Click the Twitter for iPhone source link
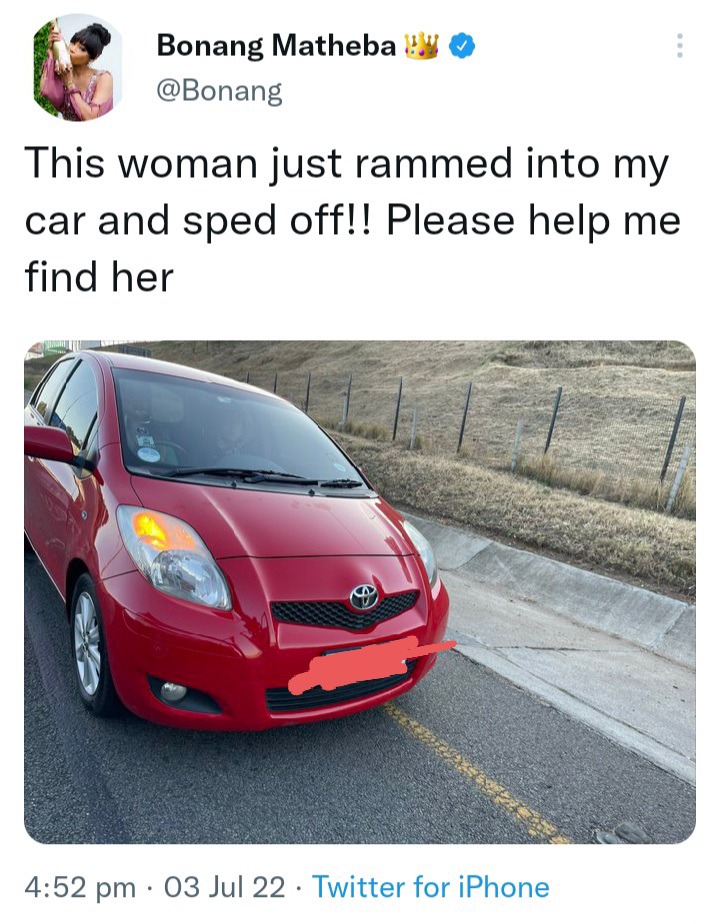This screenshot has width=720, height=924. pyautogui.click(x=431, y=887)
